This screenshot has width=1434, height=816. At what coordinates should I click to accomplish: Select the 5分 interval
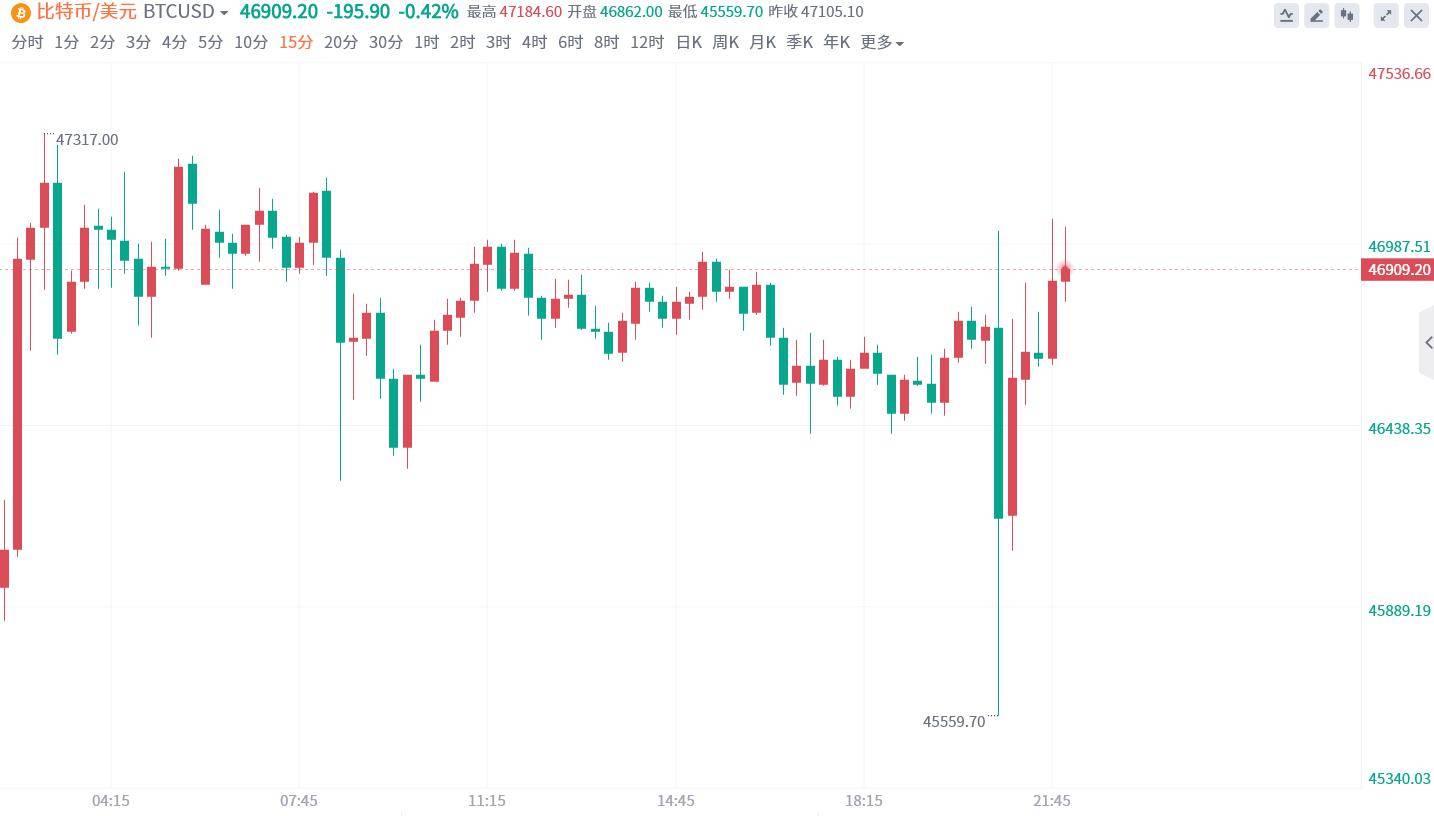210,42
